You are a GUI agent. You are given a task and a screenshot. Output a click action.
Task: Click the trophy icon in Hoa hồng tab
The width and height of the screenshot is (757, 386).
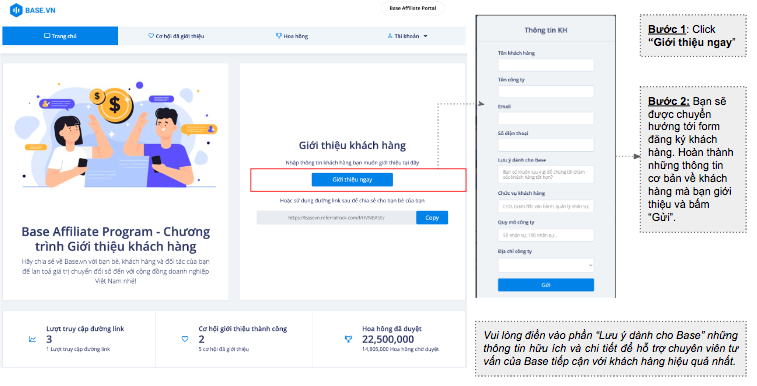click(279, 36)
